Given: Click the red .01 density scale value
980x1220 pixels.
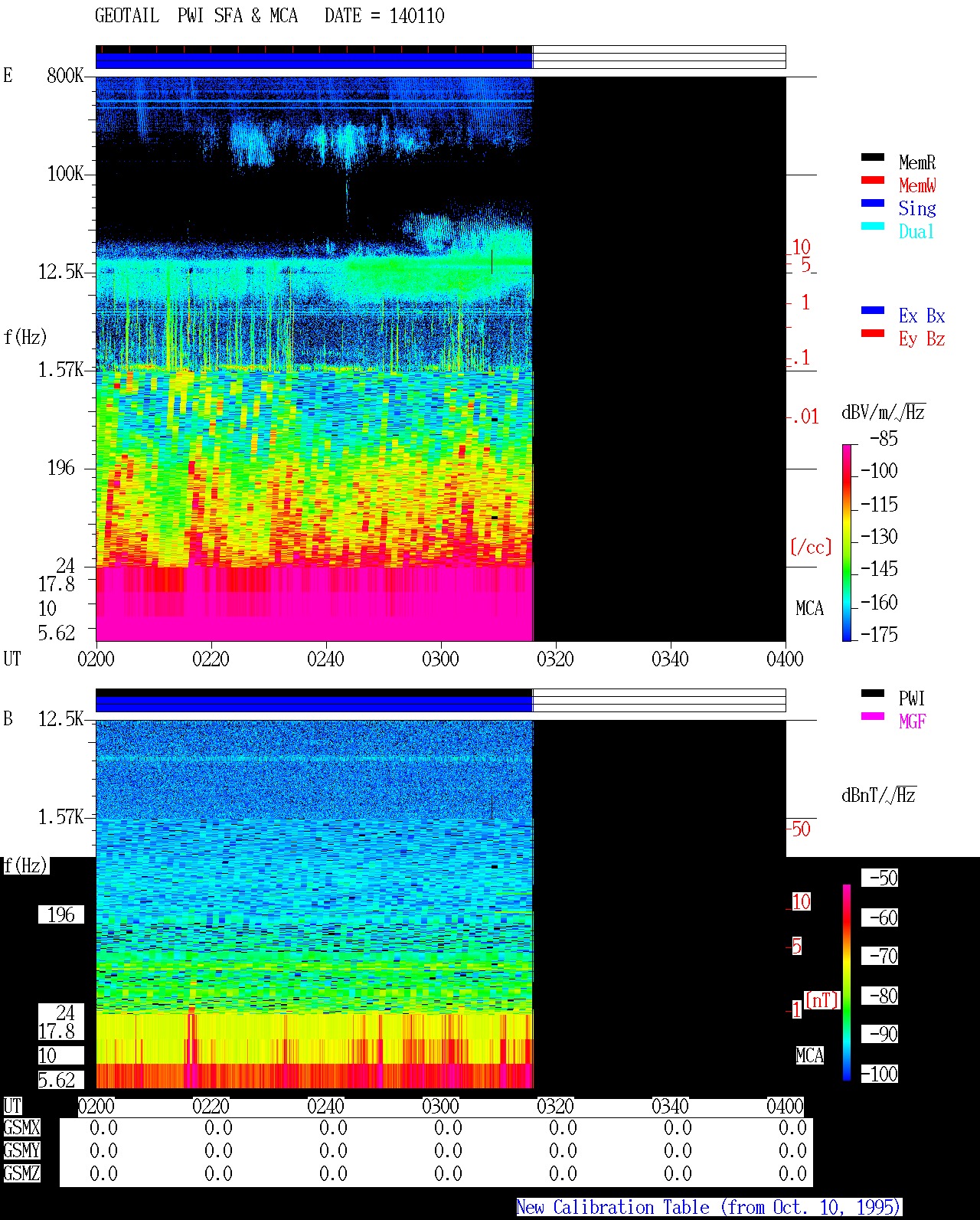Looking at the screenshot, I should (805, 417).
